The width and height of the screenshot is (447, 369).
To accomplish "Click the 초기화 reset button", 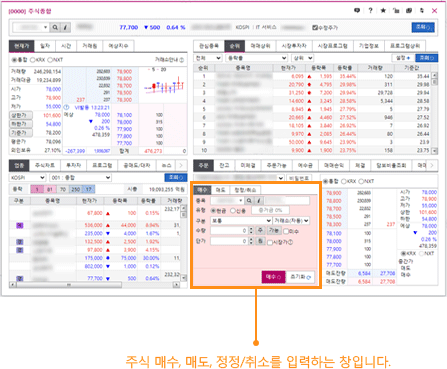I will tap(300, 277).
